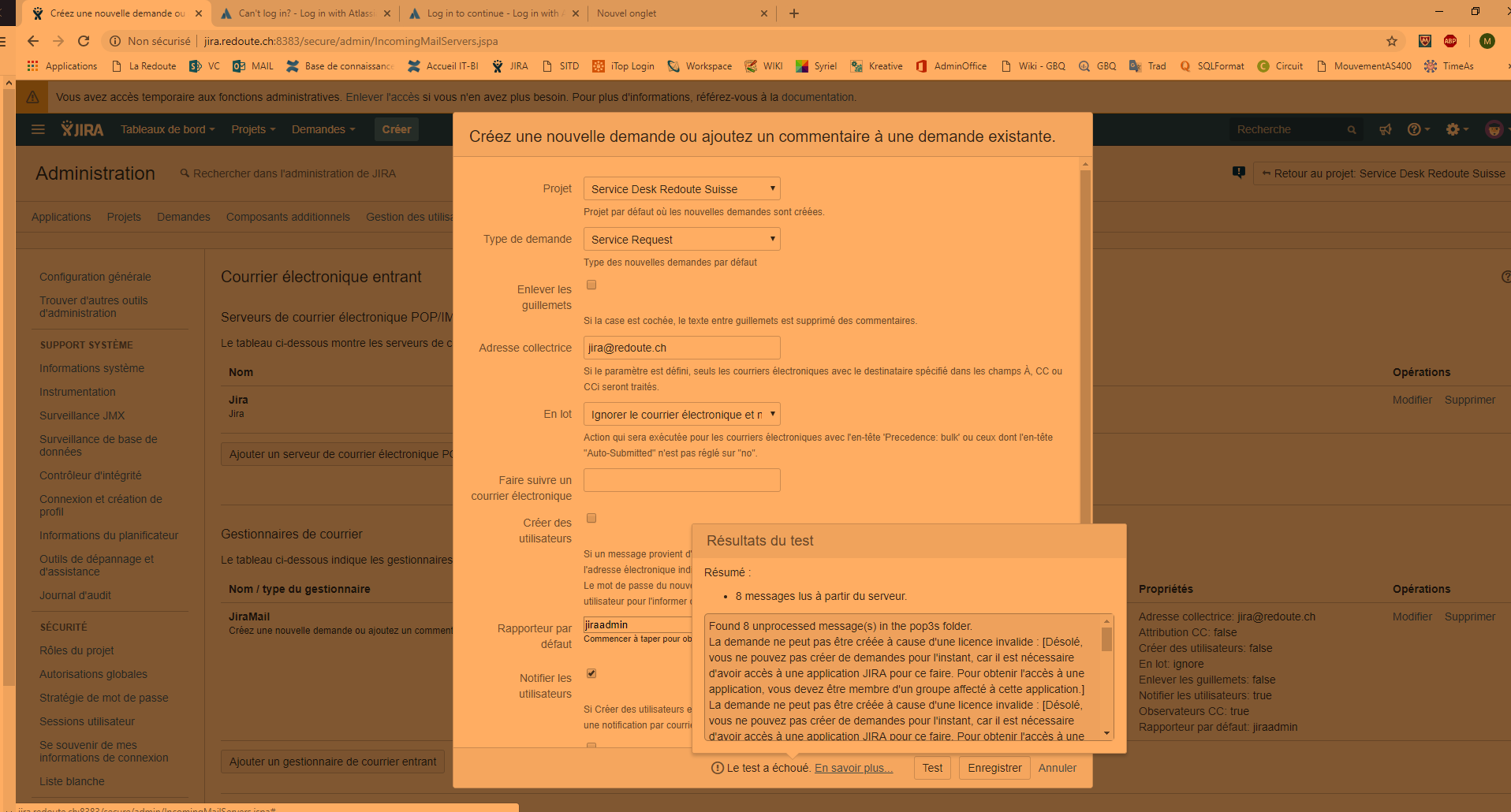Follow the En savoir plus link
The width and height of the screenshot is (1511, 812).
(x=853, y=768)
